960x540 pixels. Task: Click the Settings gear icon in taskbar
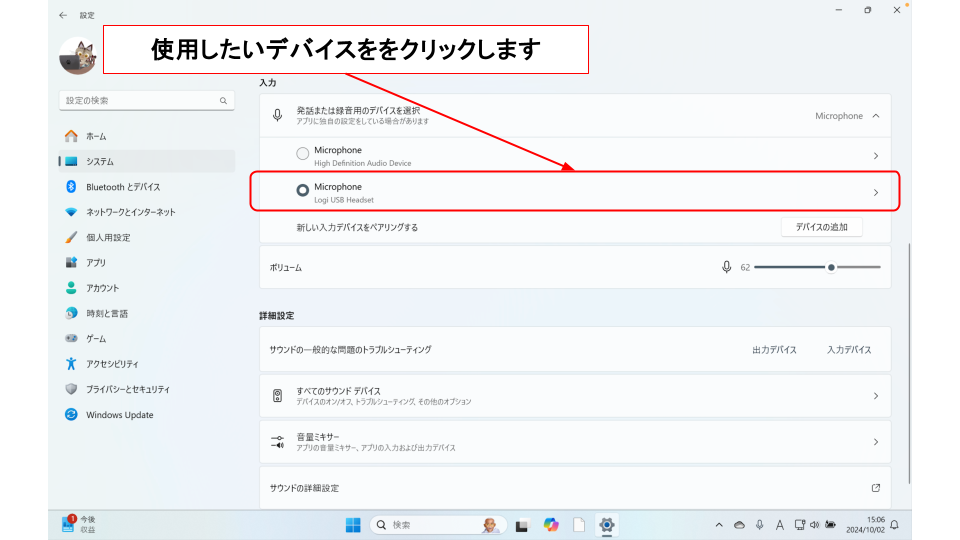(x=606, y=525)
